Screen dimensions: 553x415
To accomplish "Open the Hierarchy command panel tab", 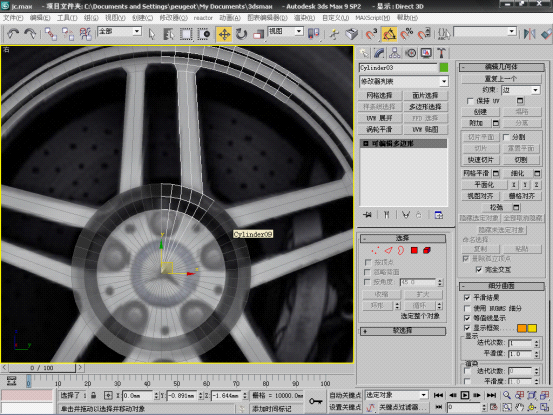I will [394, 53].
